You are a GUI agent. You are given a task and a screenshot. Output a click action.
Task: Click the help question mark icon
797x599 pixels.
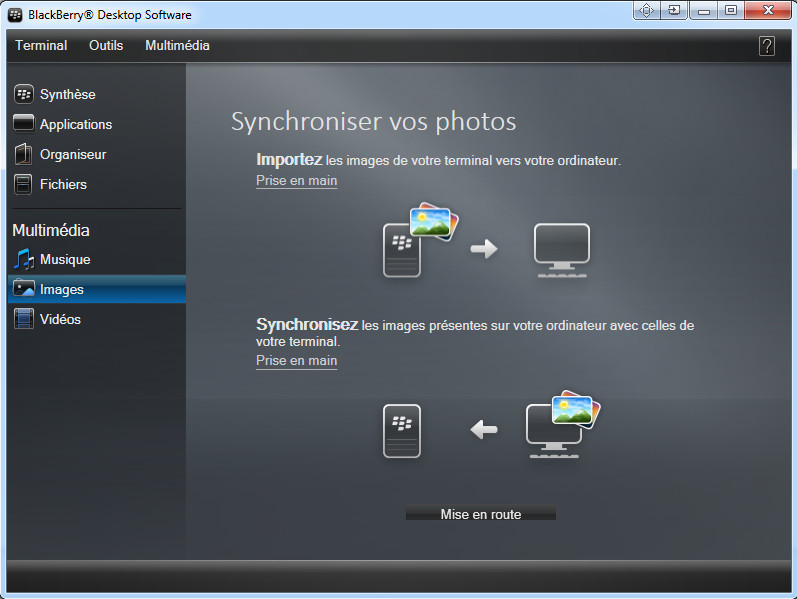pos(767,46)
